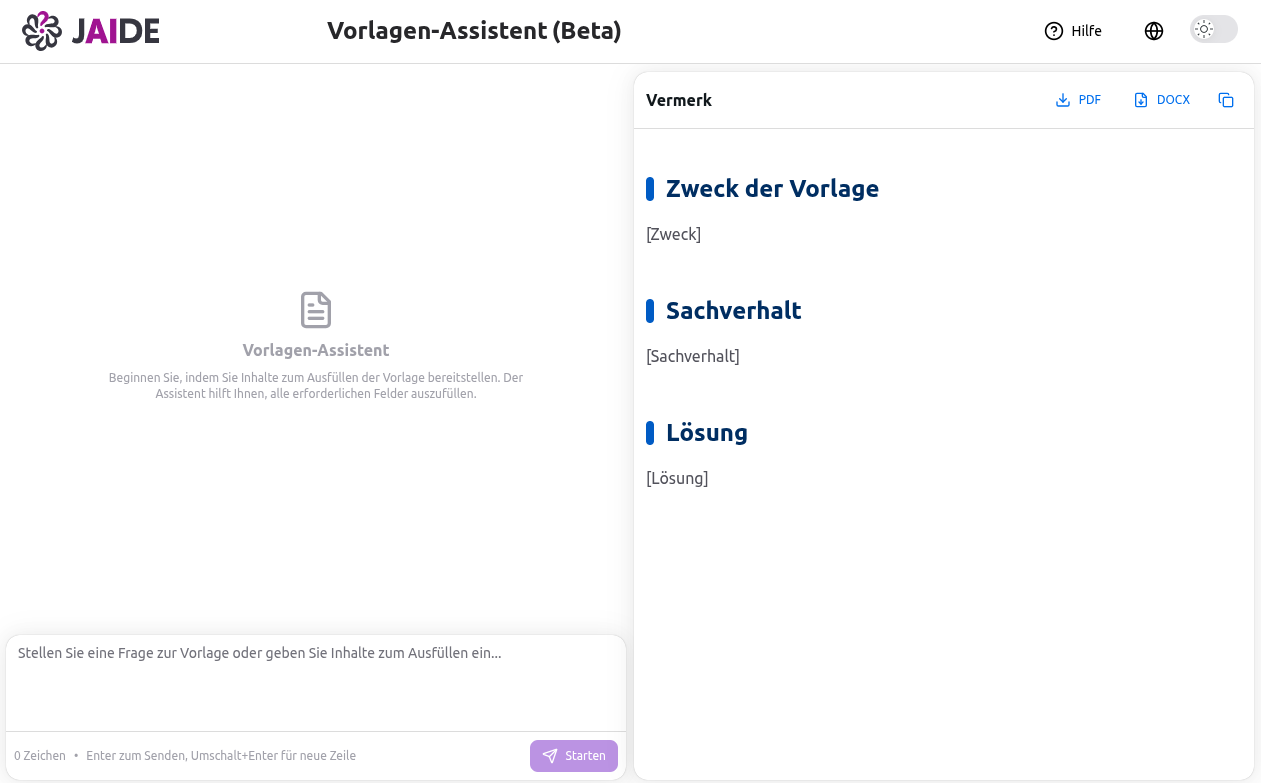
Task: Click the paper-plane icon inside Starten button
Action: coord(549,756)
